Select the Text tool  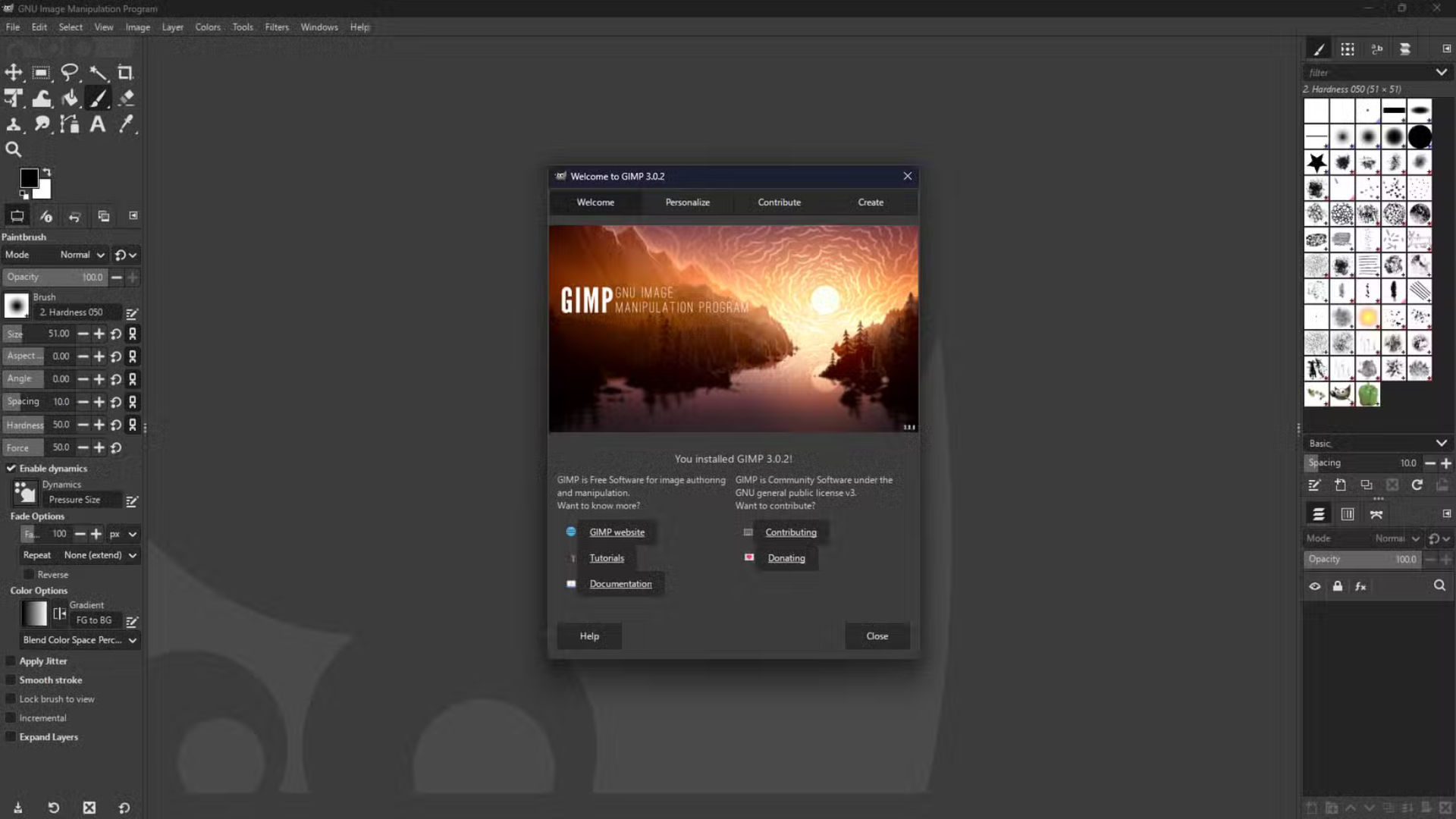click(98, 124)
